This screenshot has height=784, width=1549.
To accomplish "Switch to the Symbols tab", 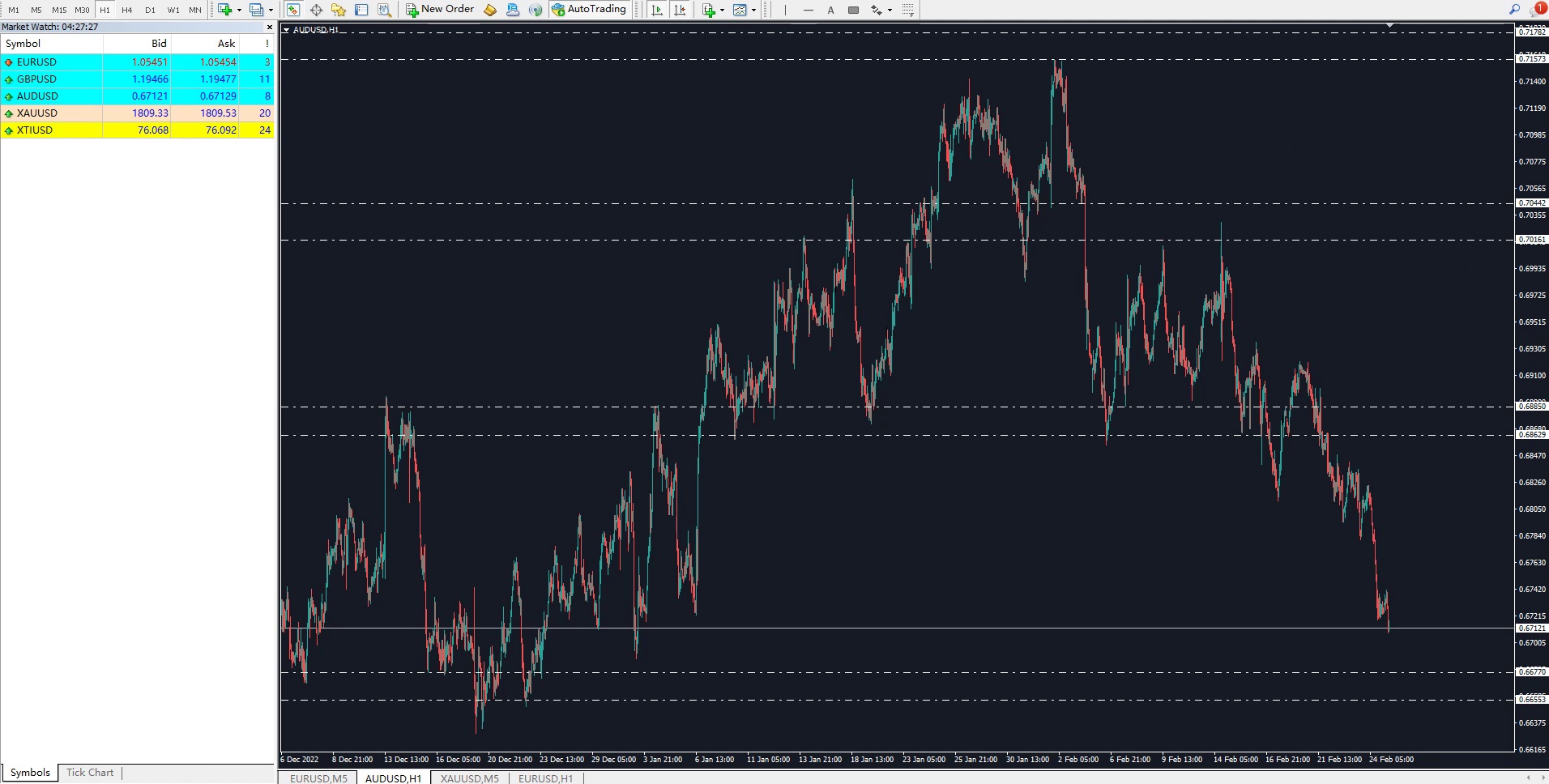I will point(30,773).
